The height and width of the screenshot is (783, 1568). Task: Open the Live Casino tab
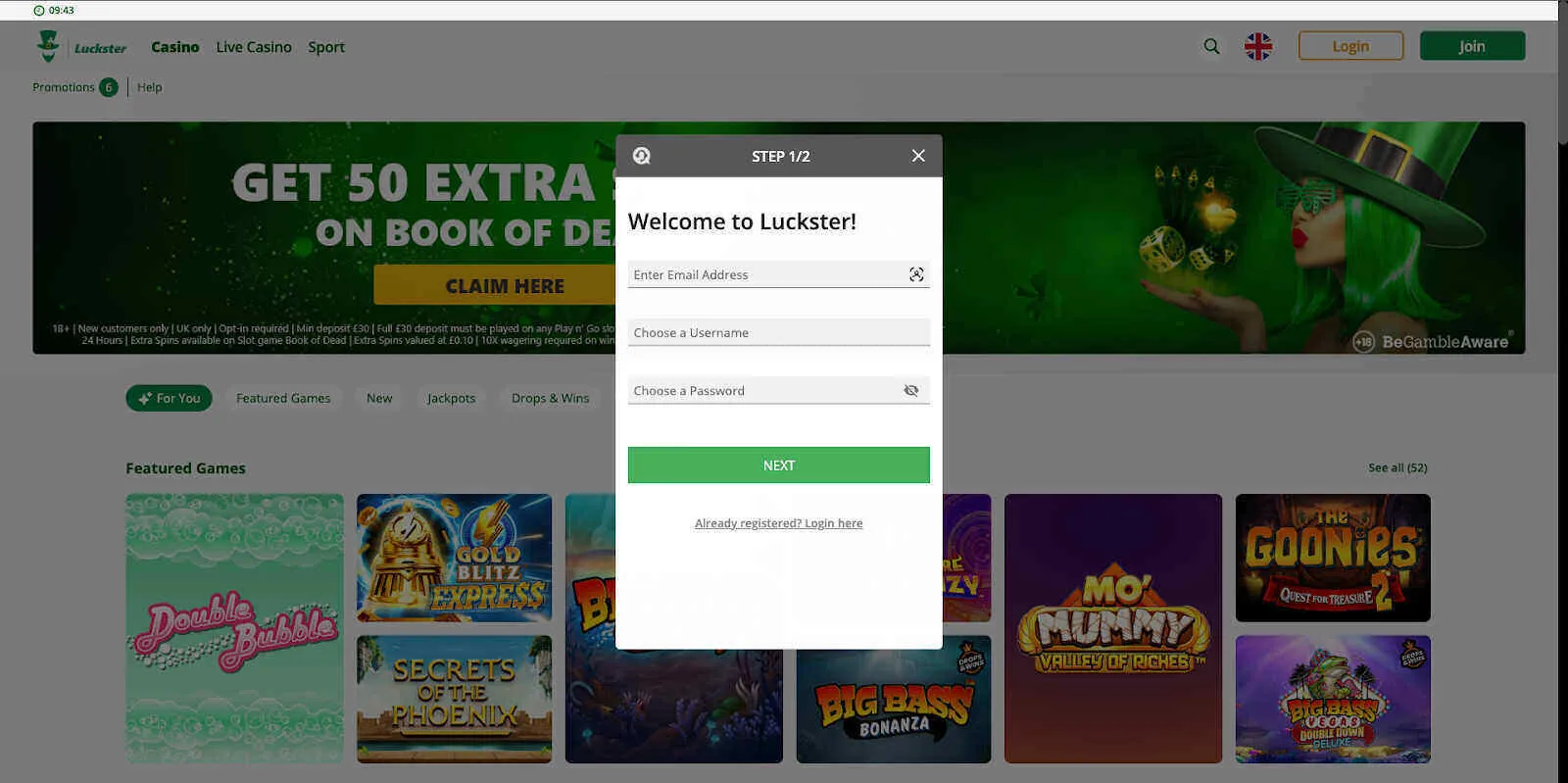click(254, 47)
